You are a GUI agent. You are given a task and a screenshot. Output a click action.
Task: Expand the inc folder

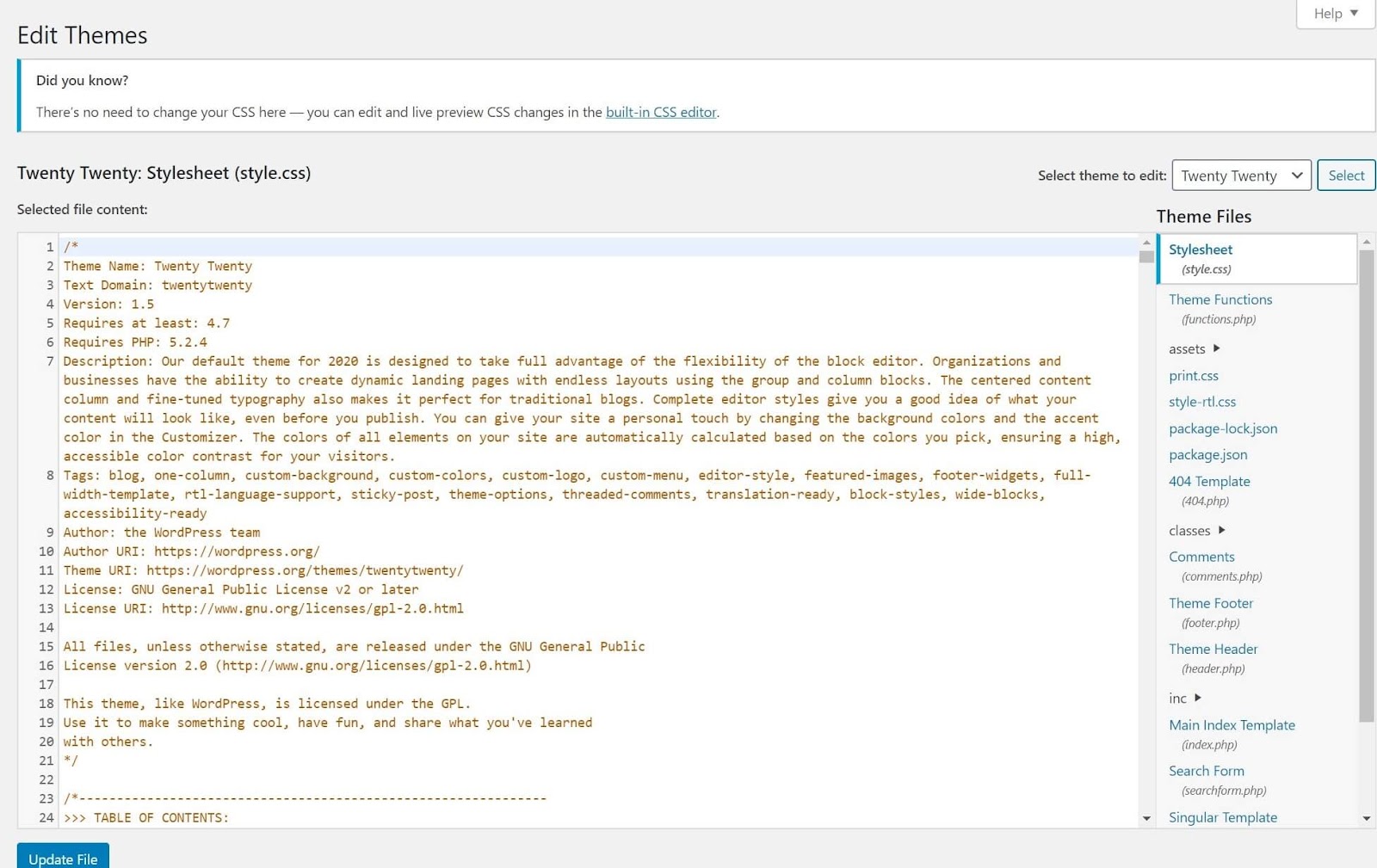1184,699
